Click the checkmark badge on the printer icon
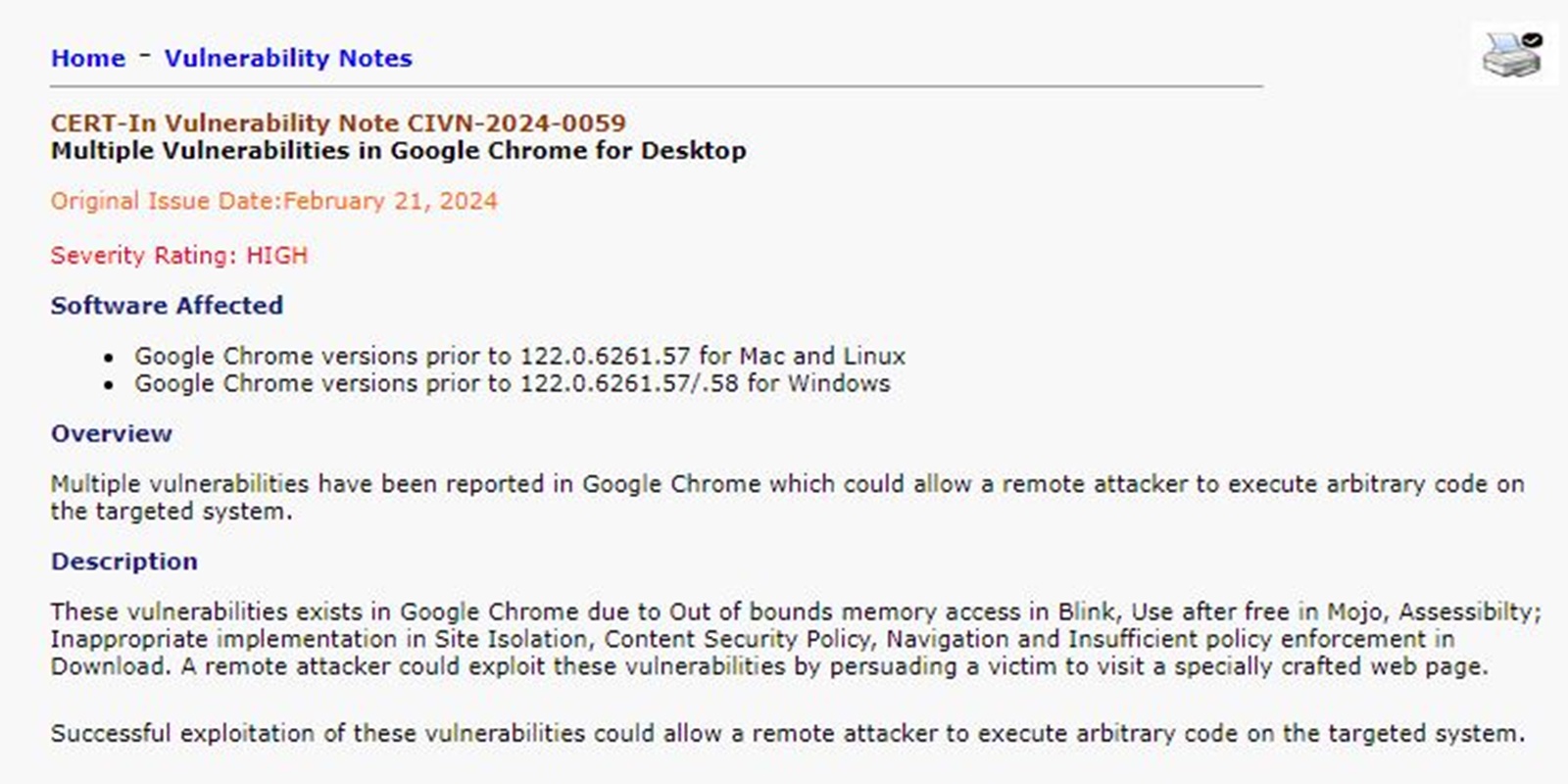Image resolution: width=1568 pixels, height=784 pixels. coord(1531,40)
